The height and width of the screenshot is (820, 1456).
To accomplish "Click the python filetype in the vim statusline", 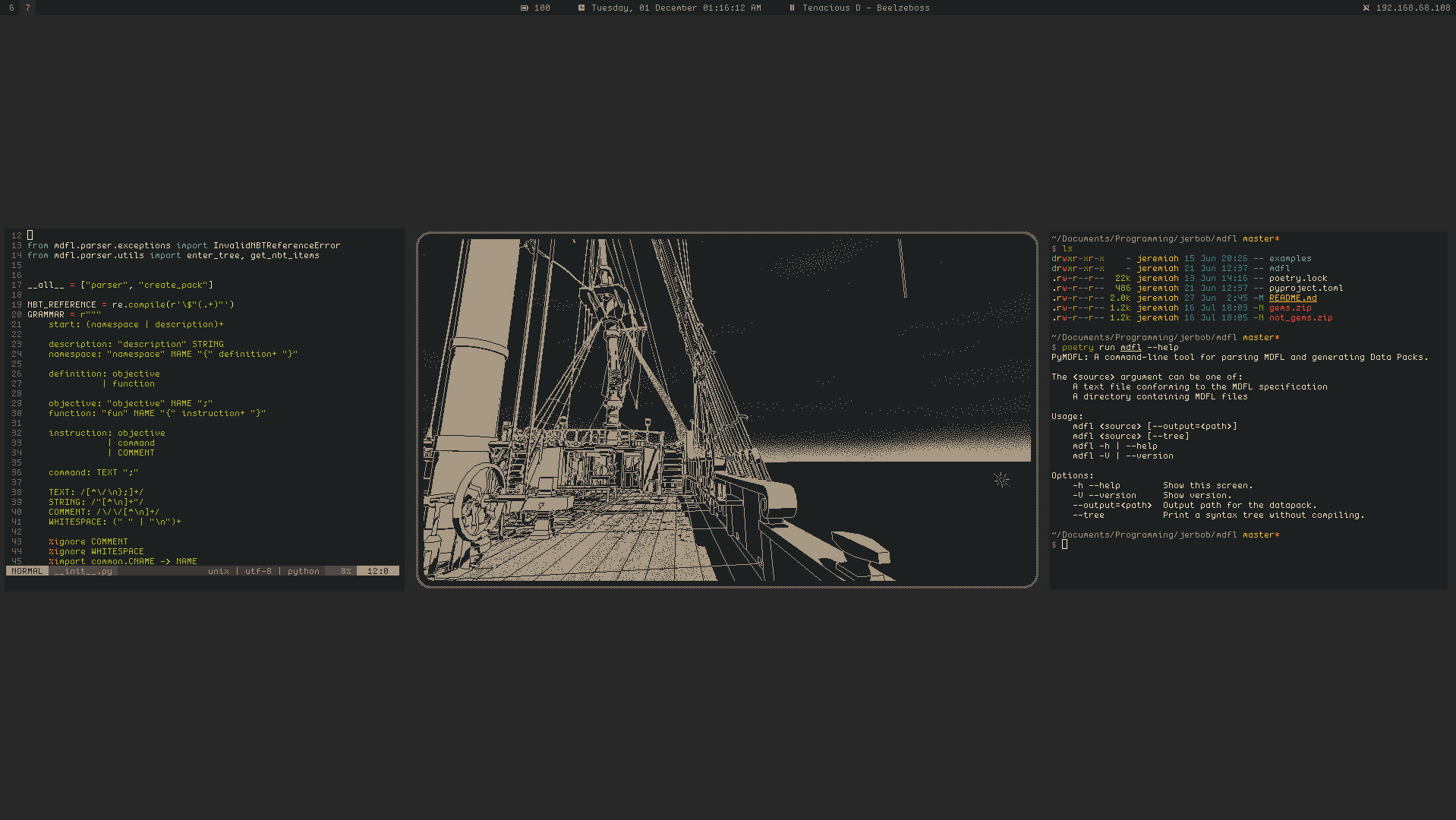I will point(304,571).
